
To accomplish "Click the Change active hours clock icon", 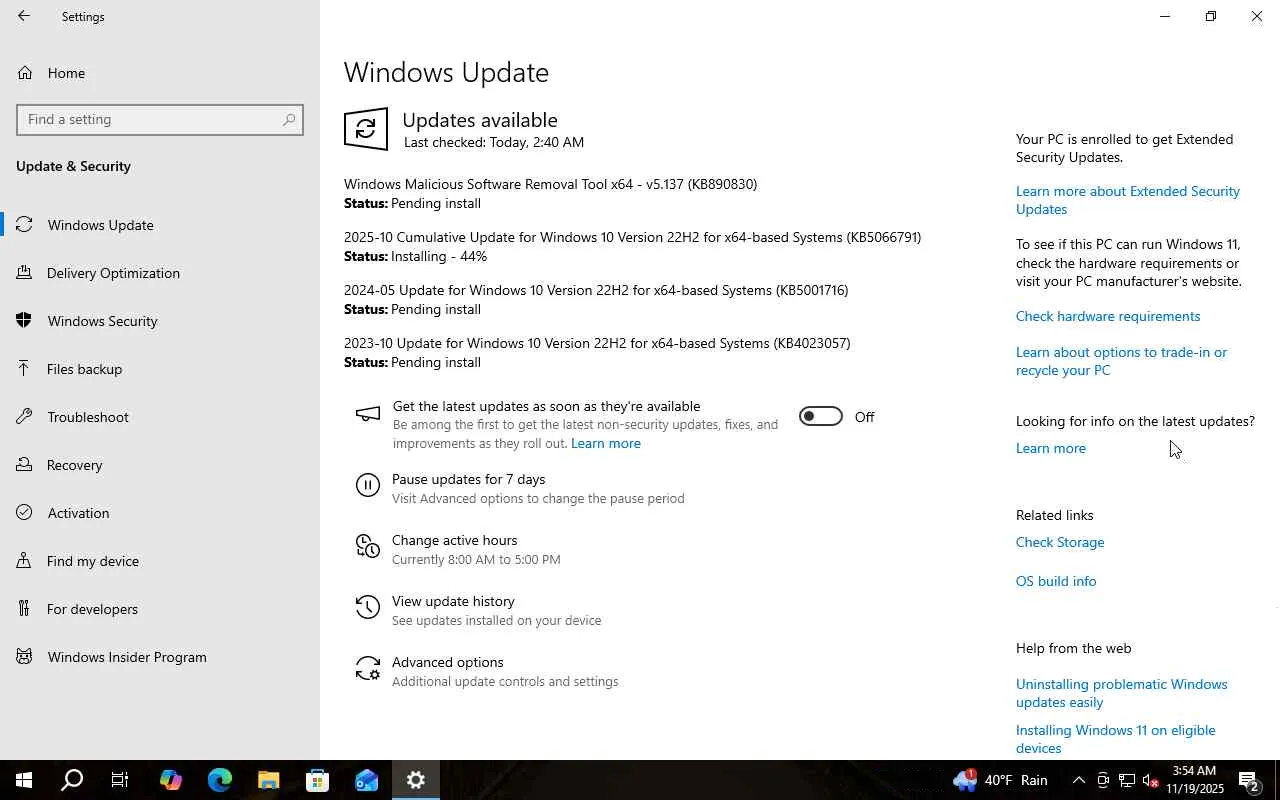I will 368,547.
